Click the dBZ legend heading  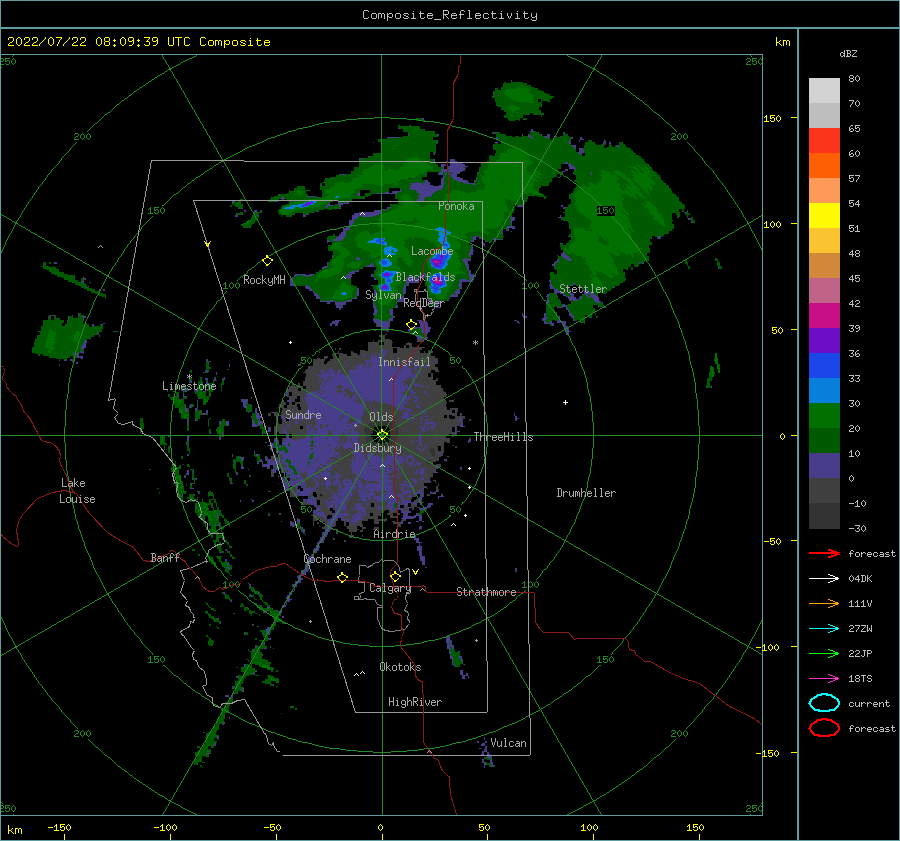pos(848,53)
